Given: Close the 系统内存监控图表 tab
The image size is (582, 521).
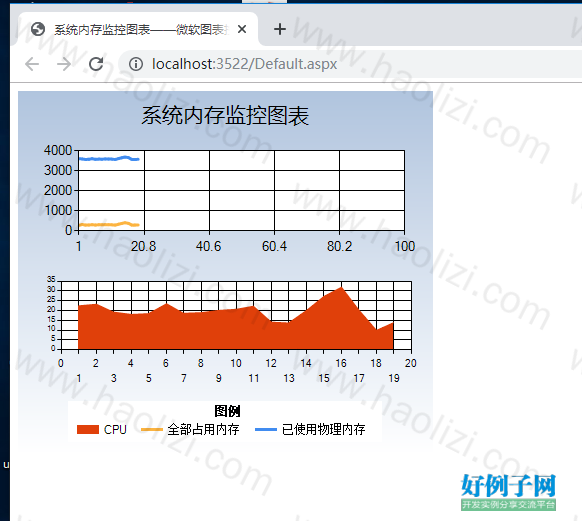Looking at the screenshot, I should pos(242,29).
